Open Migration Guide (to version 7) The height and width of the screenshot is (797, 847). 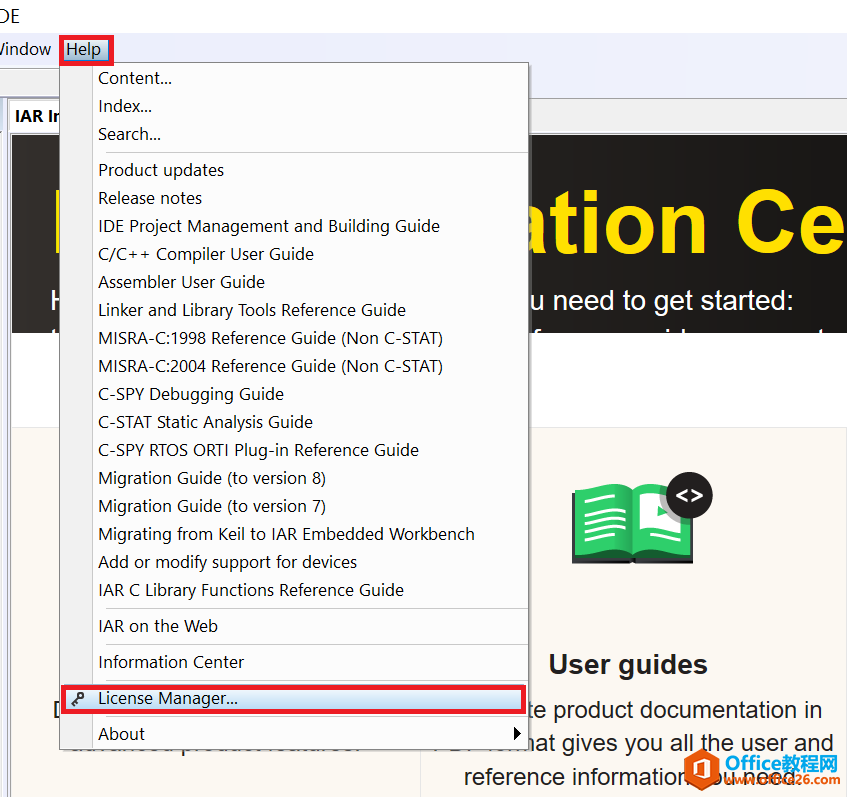[x=294, y=507]
